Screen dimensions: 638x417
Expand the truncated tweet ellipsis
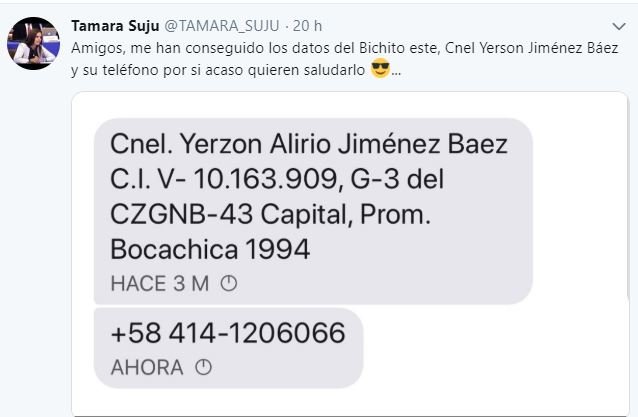(x=396, y=72)
